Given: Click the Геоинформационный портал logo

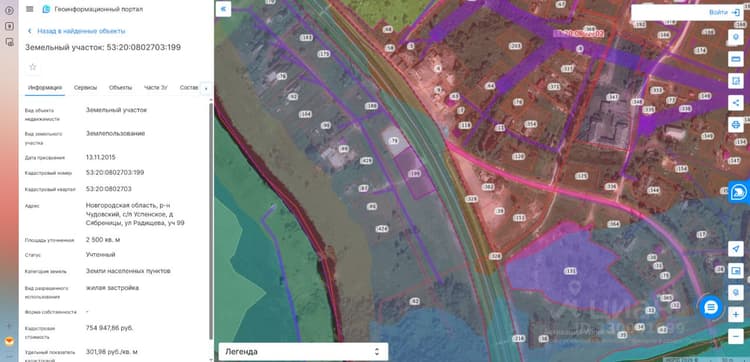Looking at the screenshot, I should (46, 9).
